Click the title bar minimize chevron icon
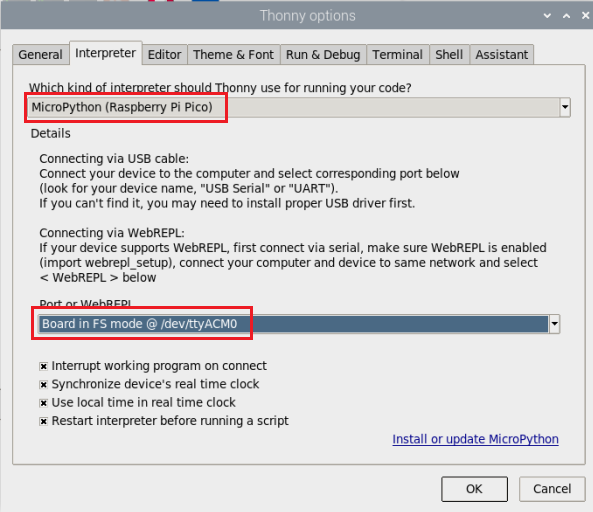593x512 pixels. tap(547, 16)
